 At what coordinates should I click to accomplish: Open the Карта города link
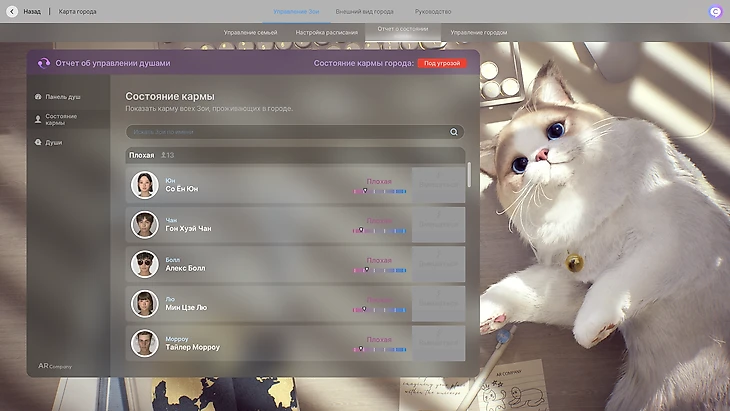(78, 11)
